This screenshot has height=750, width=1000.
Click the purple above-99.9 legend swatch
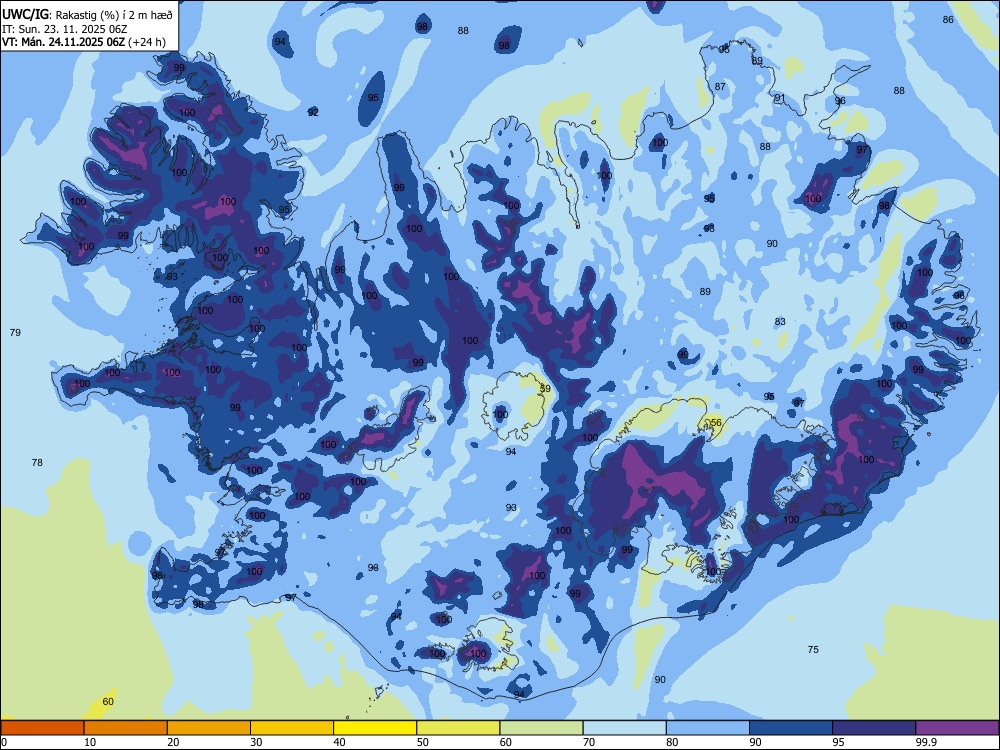point(957,728)
